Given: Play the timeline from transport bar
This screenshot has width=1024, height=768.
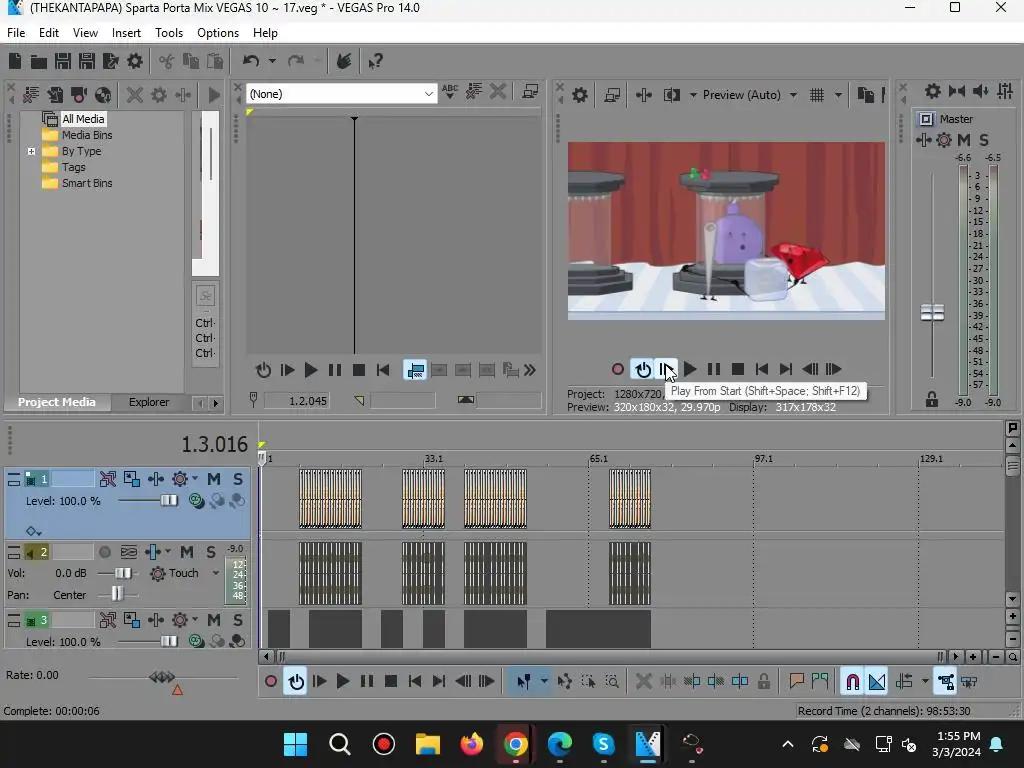Looking at the screenshot, I should point(343,682).
